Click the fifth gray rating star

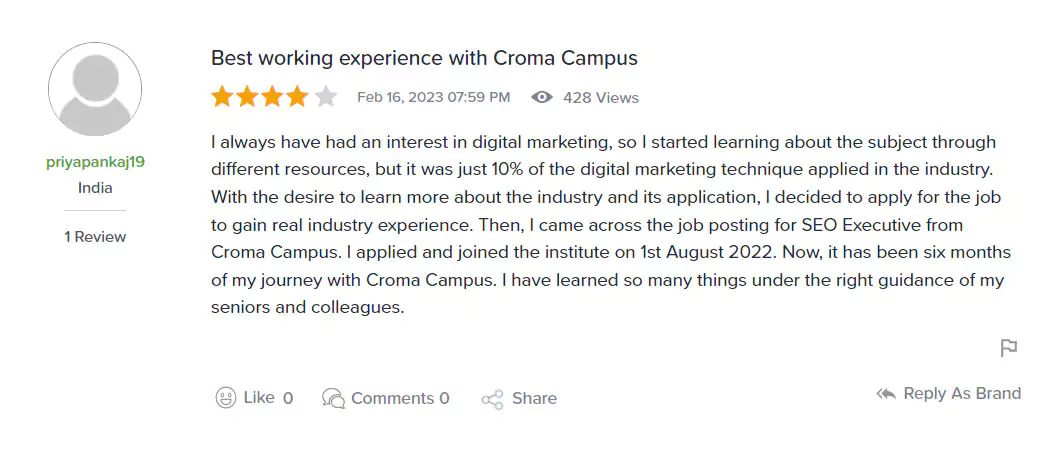(x=326, y=97)
